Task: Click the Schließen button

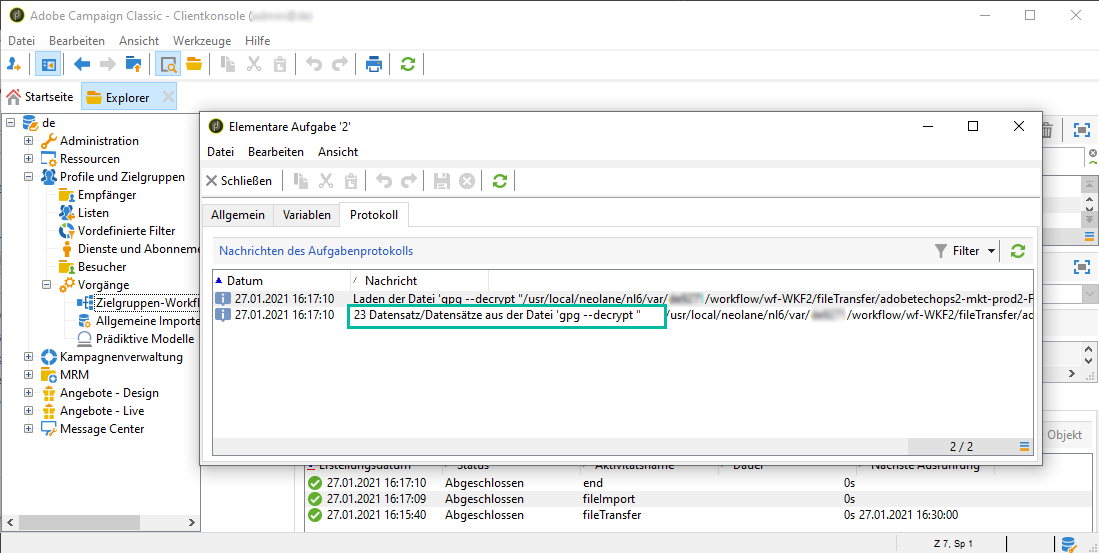Action: [x=239, y=181]
